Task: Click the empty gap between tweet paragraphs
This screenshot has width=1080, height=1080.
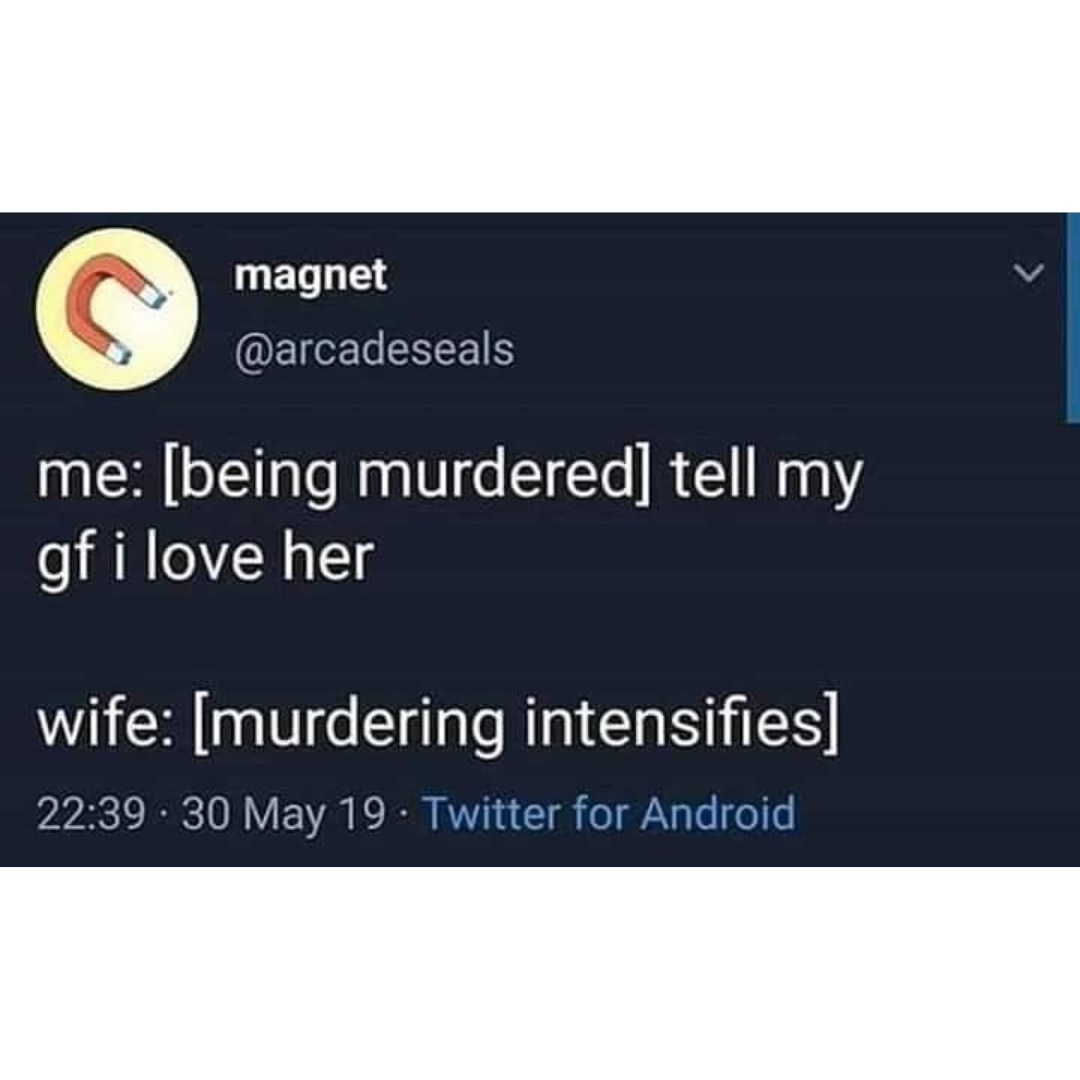Action: tap(540, 641)
